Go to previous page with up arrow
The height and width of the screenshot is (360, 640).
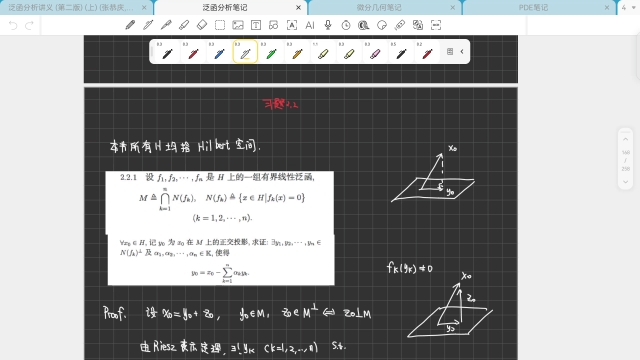click(625, 139)
